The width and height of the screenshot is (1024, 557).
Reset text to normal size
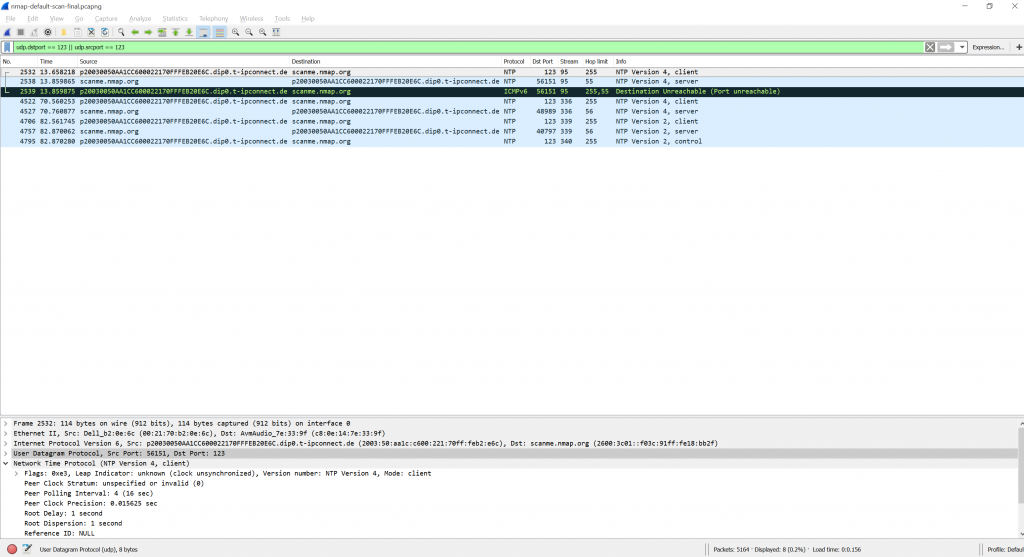(x=263, y=32)
